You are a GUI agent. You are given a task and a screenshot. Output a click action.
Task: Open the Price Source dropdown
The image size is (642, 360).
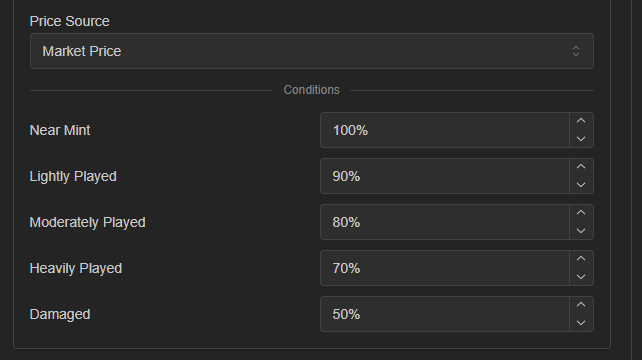pos(312,51)
